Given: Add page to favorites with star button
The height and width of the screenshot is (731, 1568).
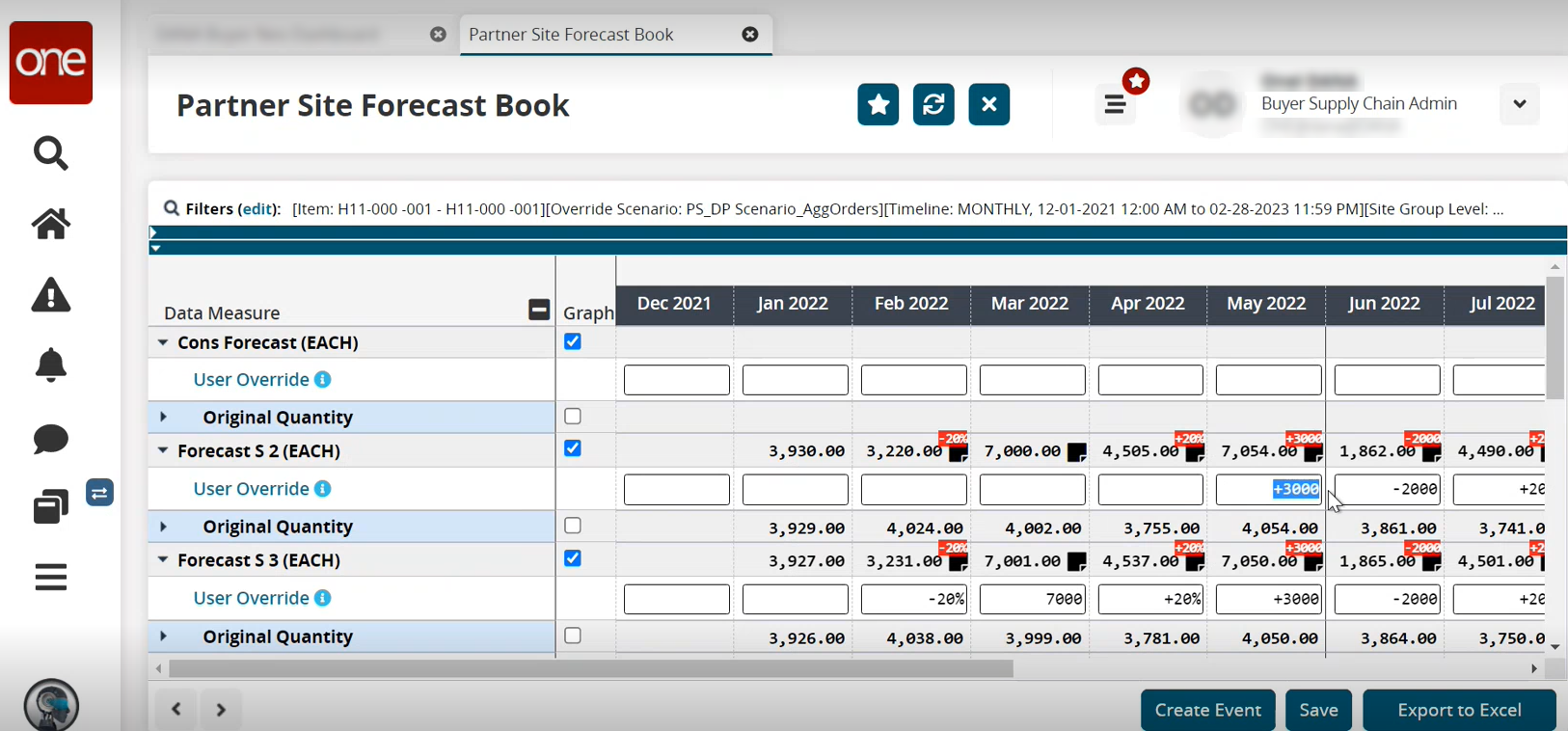Looking at the screenshot, I should click(x=878, y=104).
